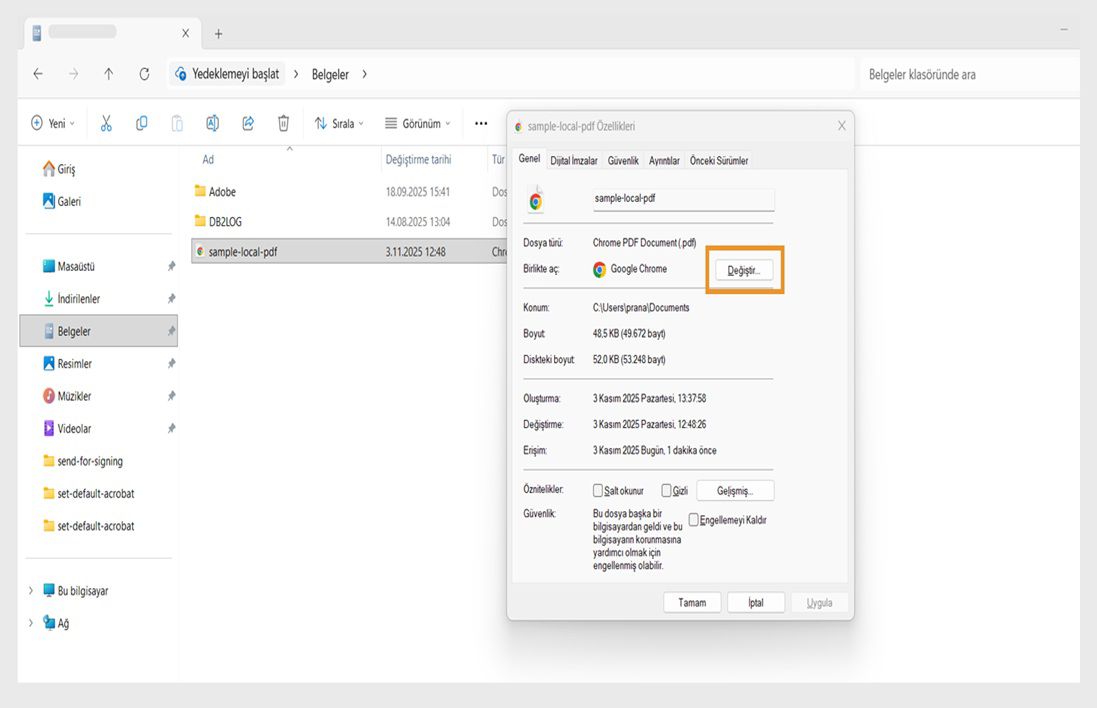Click the Delete trash icon
Screen dimensions: 1097x708
(284, 122)
